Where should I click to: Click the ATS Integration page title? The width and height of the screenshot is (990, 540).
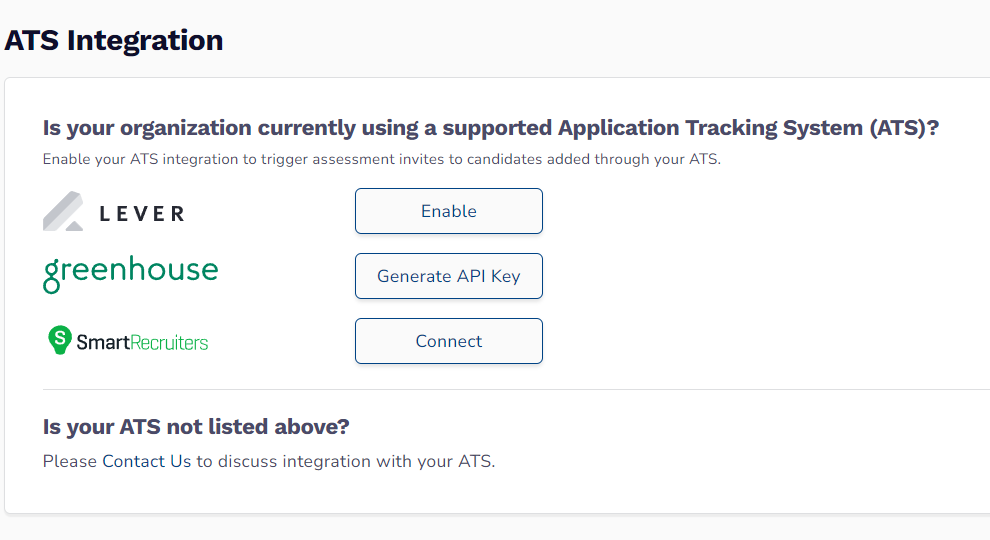[x=114, y=40]
